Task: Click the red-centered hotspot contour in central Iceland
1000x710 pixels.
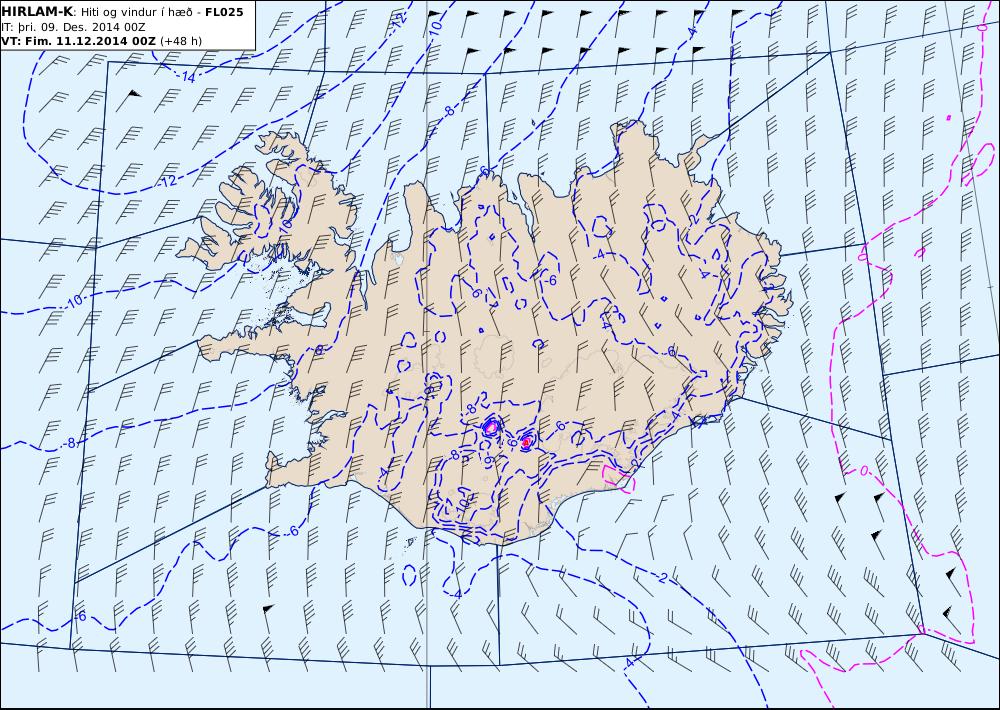Action: pos(526,441)
